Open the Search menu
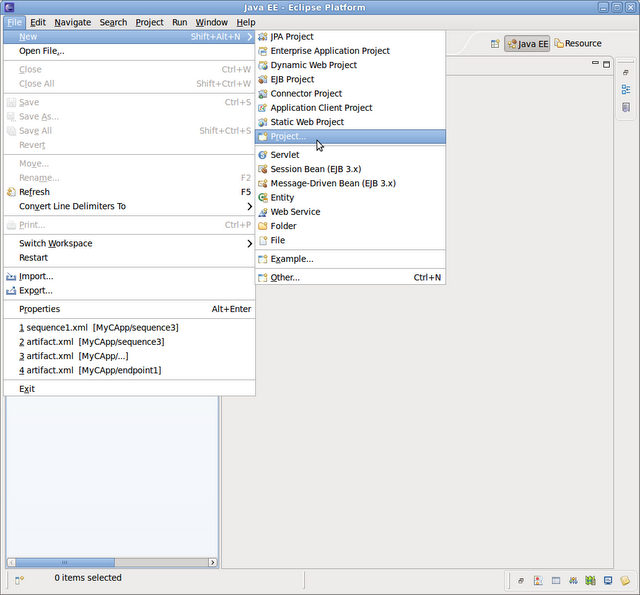Image resolution: width=640 pixels, height=595 pixels. point(113,22)
